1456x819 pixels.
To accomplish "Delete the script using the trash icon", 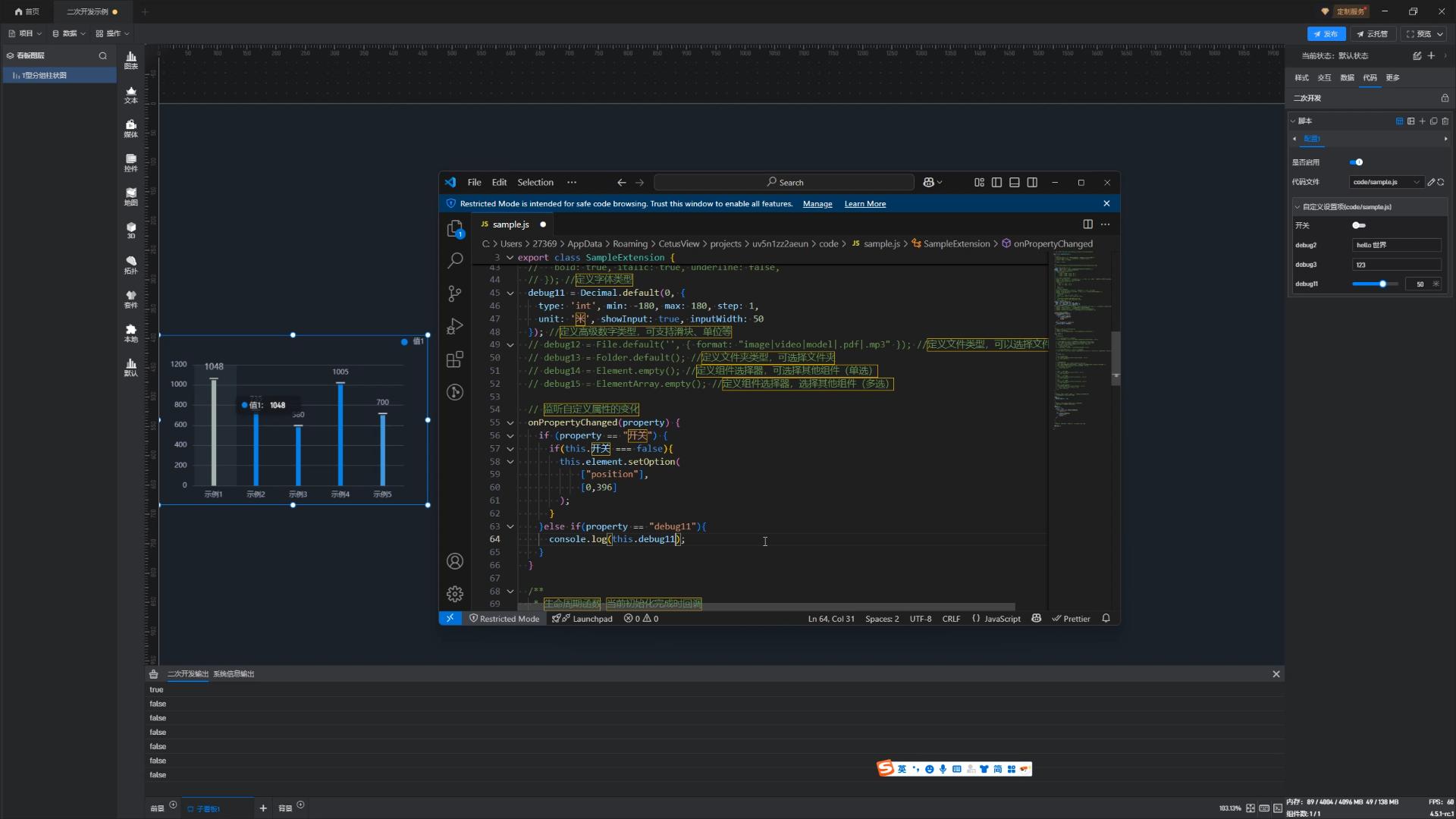I will [1445, 121].
